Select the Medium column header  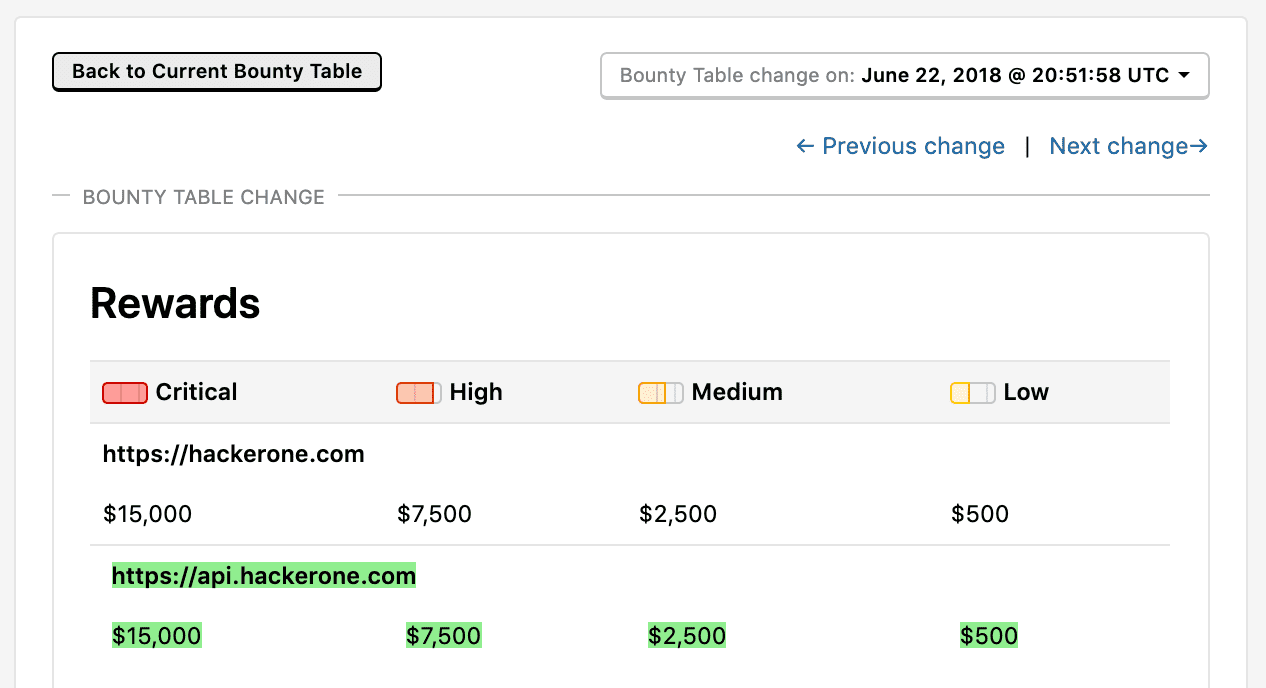coord(737,392)
